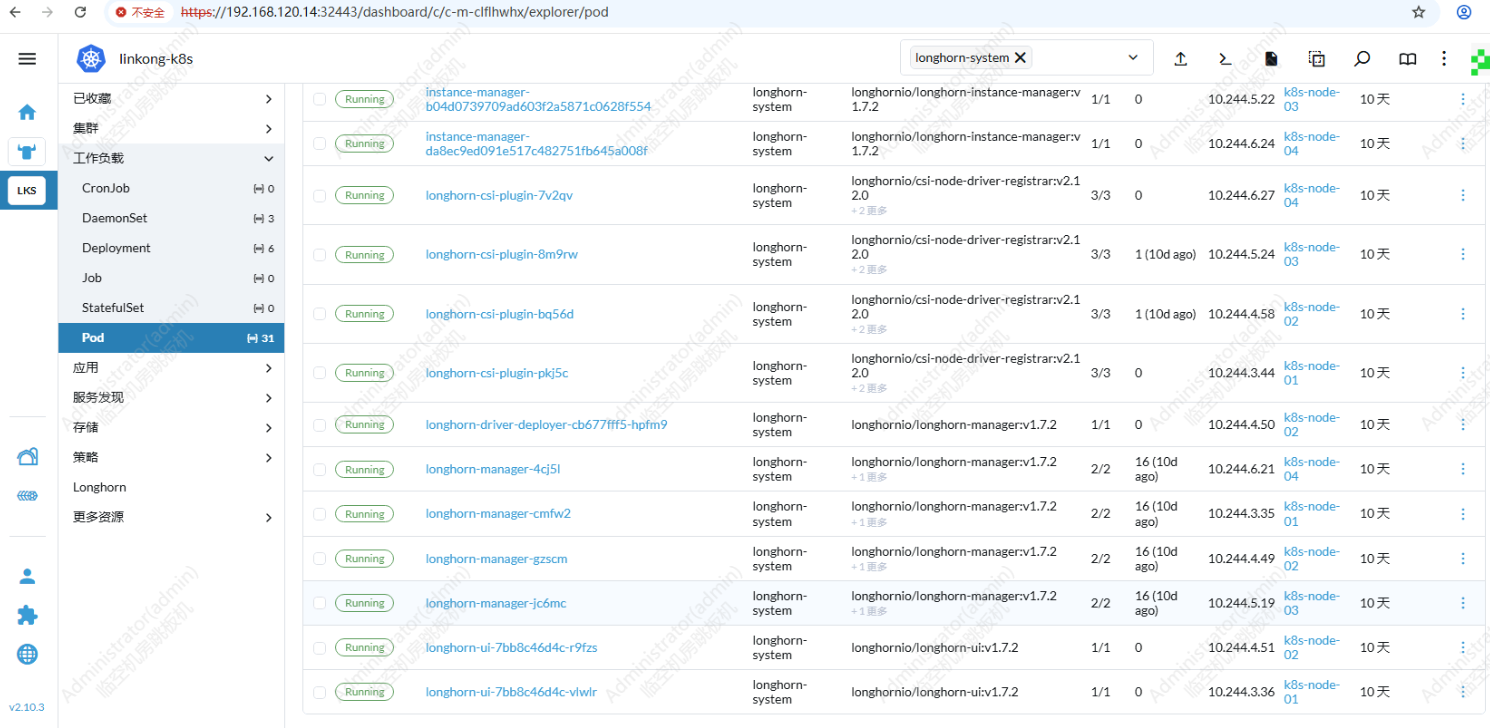Open pod longhorn-csi-plugin-8m9rw details

click(501, 254)
